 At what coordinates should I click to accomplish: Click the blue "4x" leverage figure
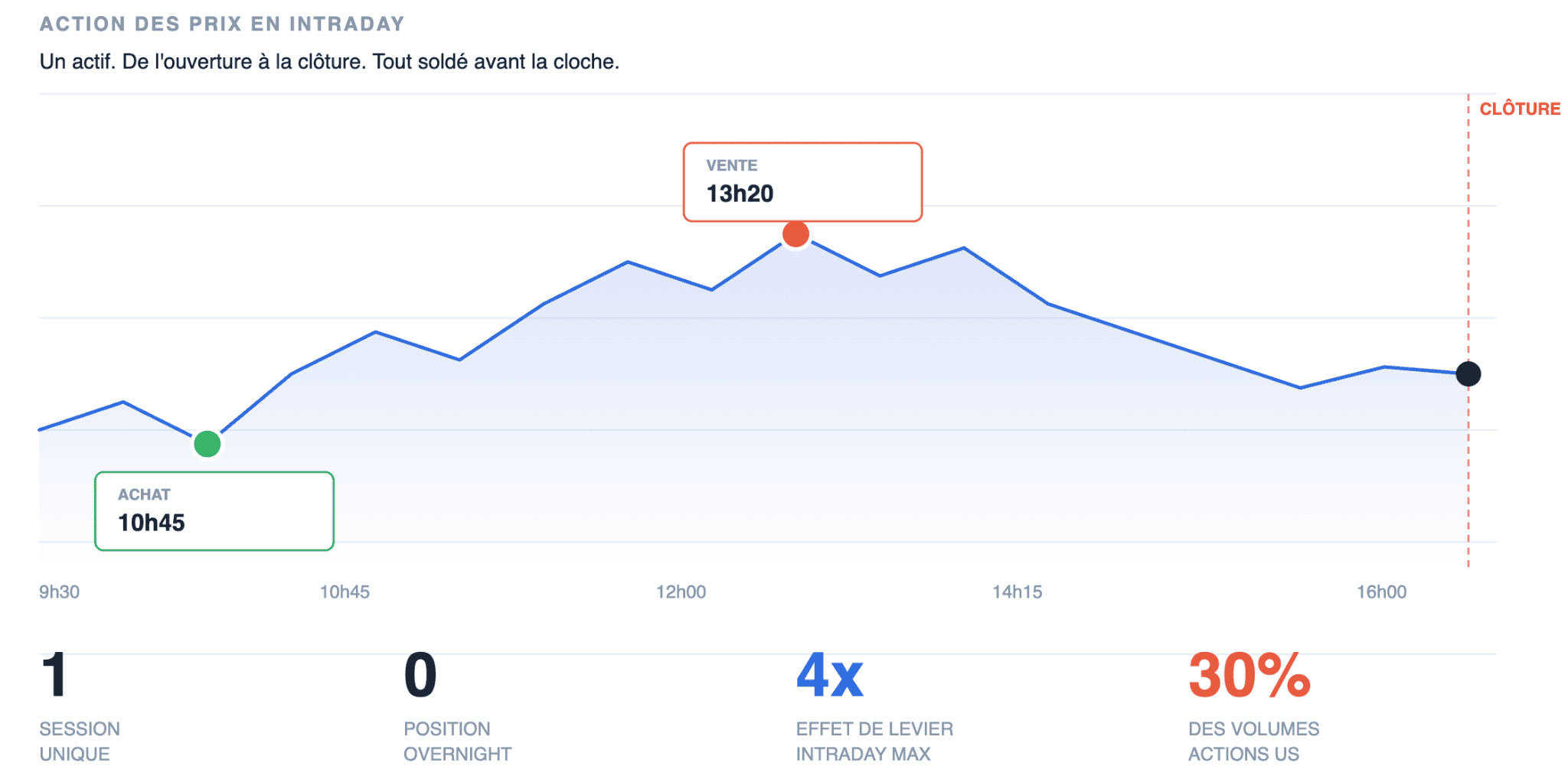(x=829, y=675)
